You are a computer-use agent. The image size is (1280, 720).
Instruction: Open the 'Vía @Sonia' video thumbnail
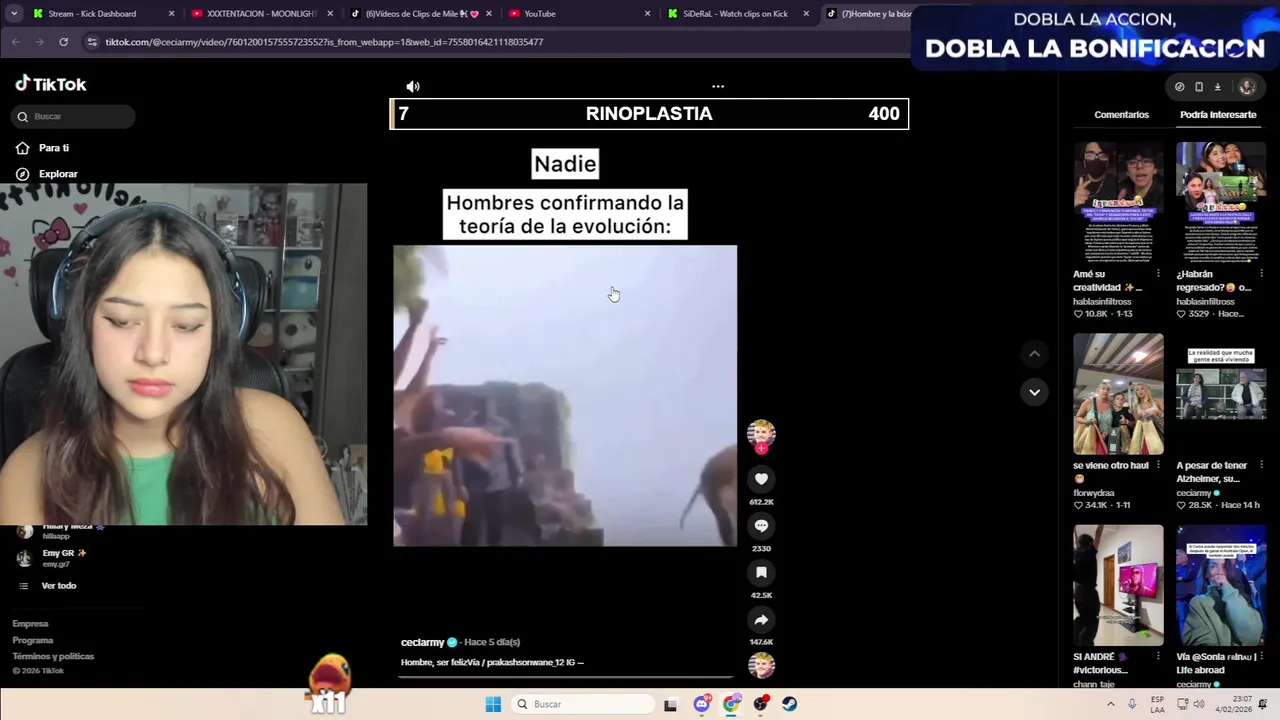pyautogui.click(x=1221, y=585)
